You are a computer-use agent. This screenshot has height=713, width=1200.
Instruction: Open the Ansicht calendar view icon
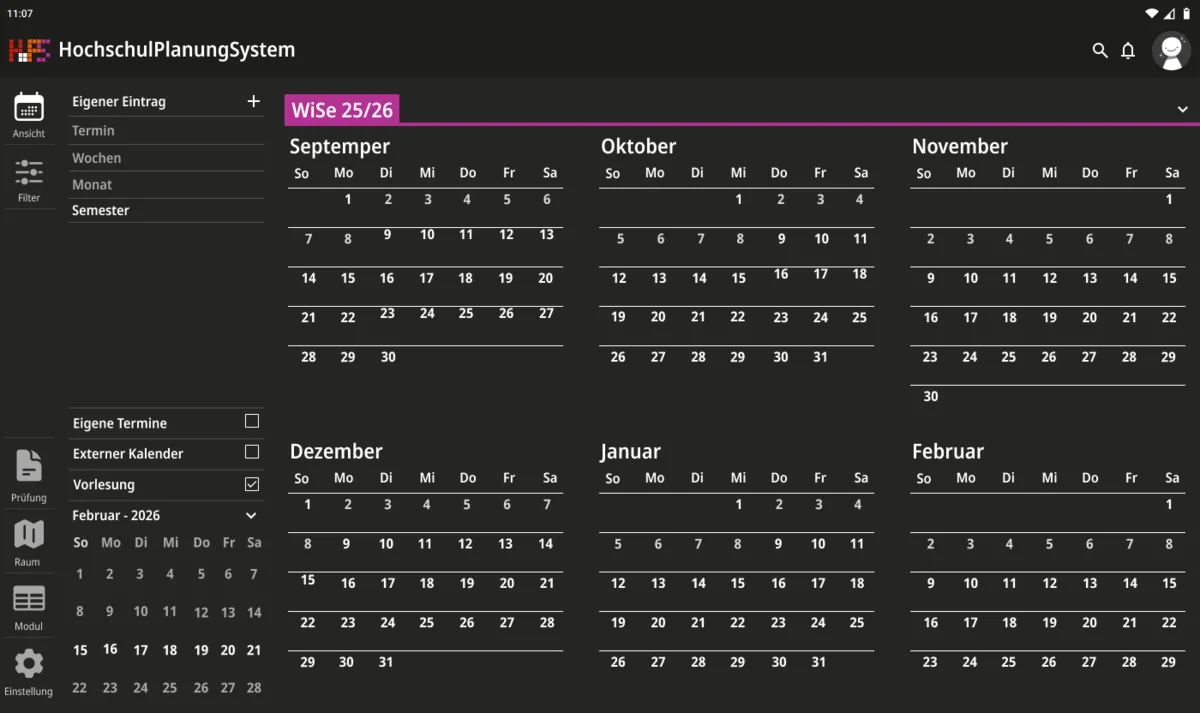pos(29,107)
